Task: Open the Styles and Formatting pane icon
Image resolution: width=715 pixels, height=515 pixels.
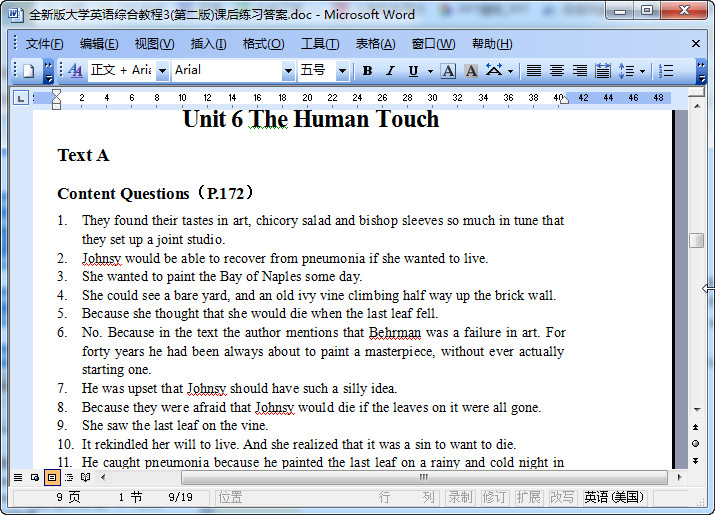Action: click(75, 71)
